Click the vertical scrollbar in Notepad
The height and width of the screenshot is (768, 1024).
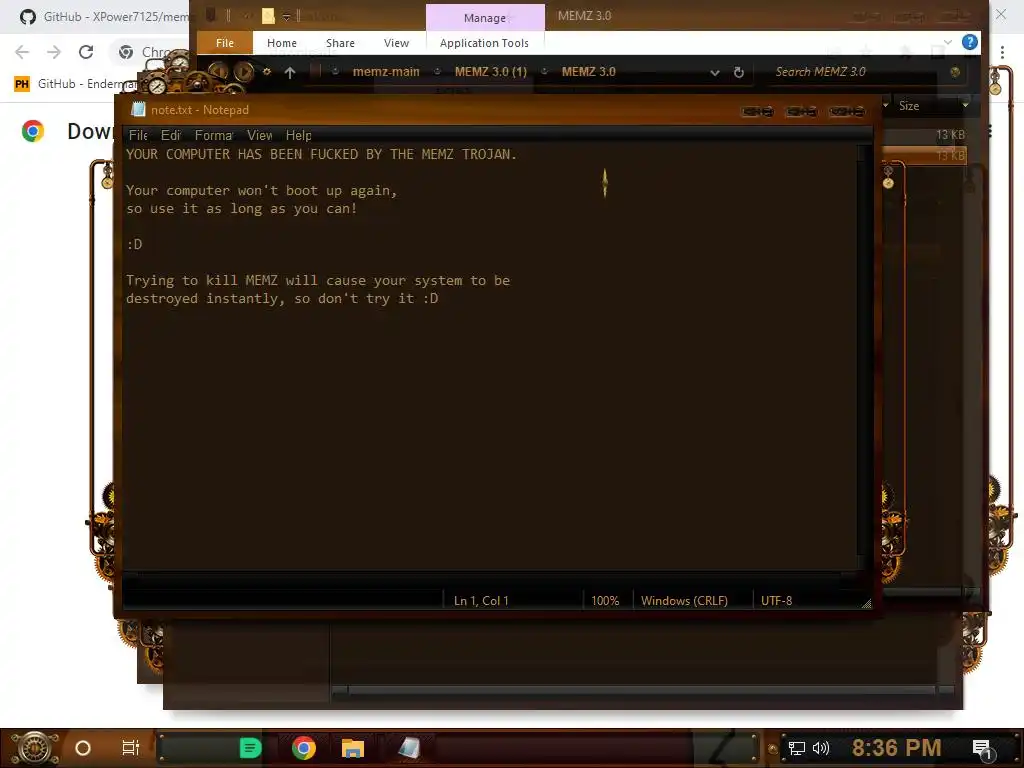[864, 356]
